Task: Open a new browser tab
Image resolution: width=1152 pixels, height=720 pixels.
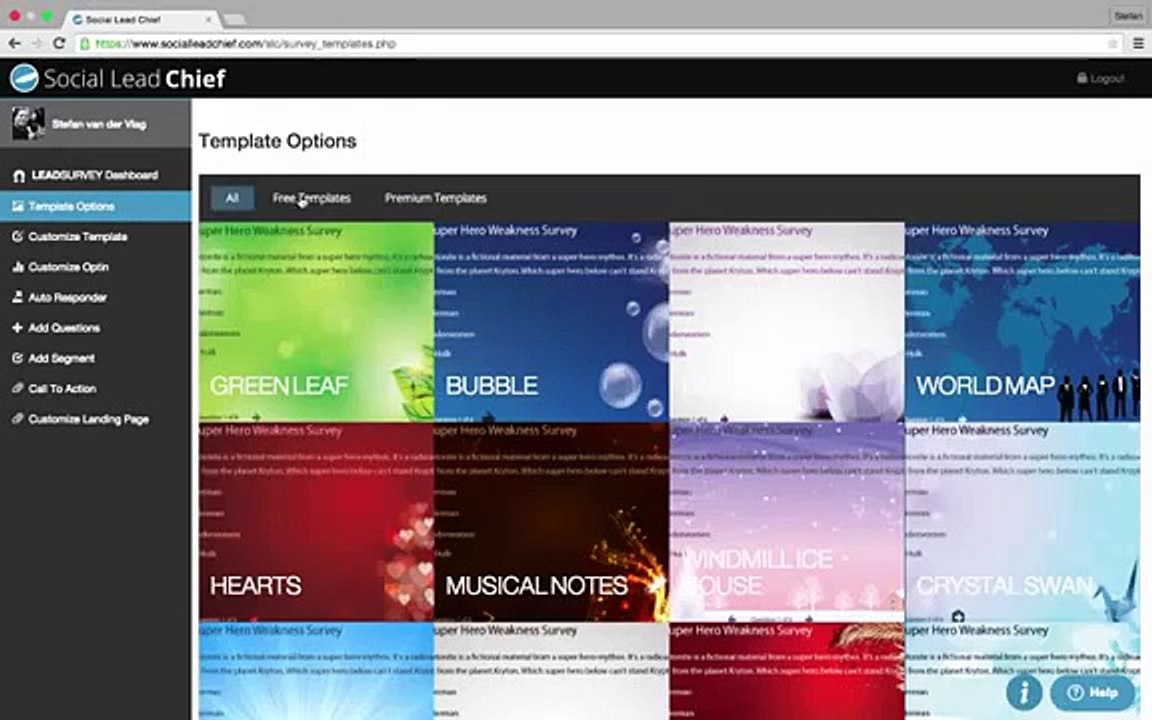Action: (234, 19)
